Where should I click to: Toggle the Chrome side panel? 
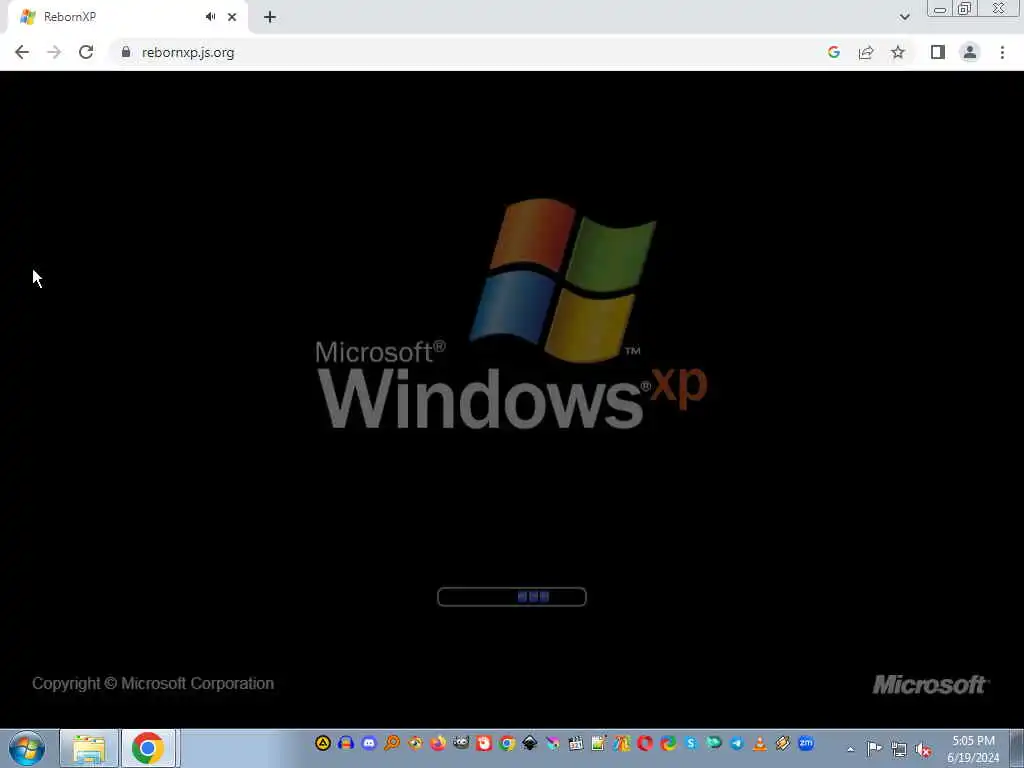(938, 52)
